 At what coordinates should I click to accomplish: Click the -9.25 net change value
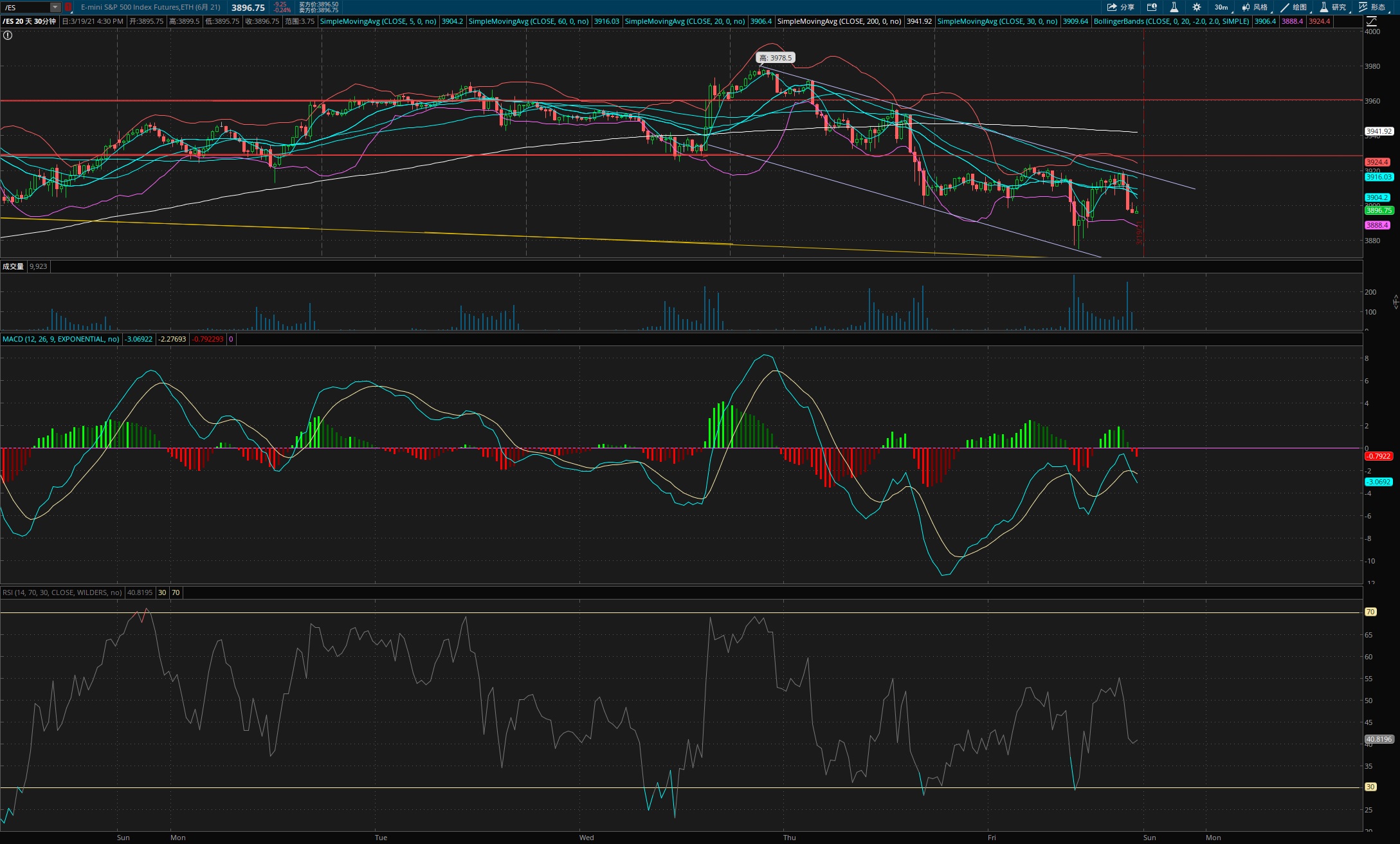coord(280,5)
